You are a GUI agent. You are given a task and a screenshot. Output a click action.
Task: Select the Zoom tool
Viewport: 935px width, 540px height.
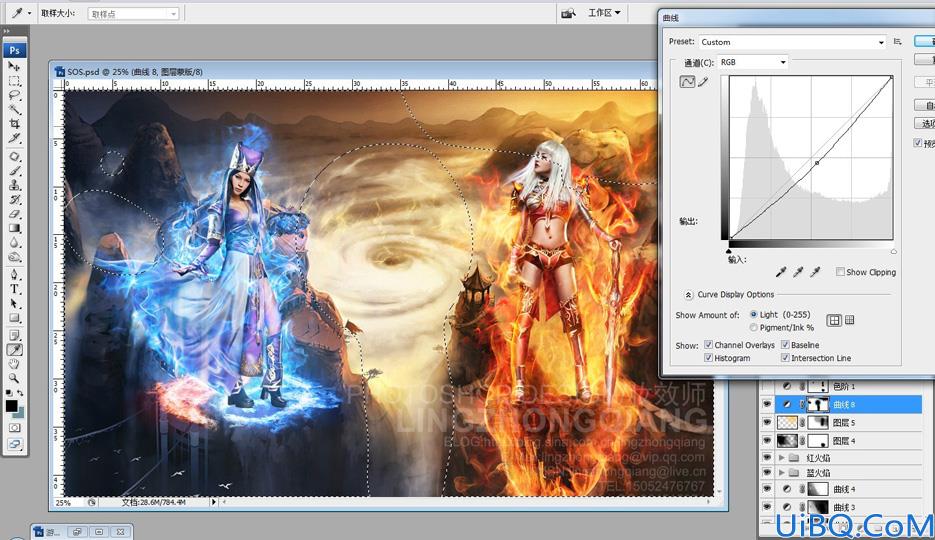[14, 378]
